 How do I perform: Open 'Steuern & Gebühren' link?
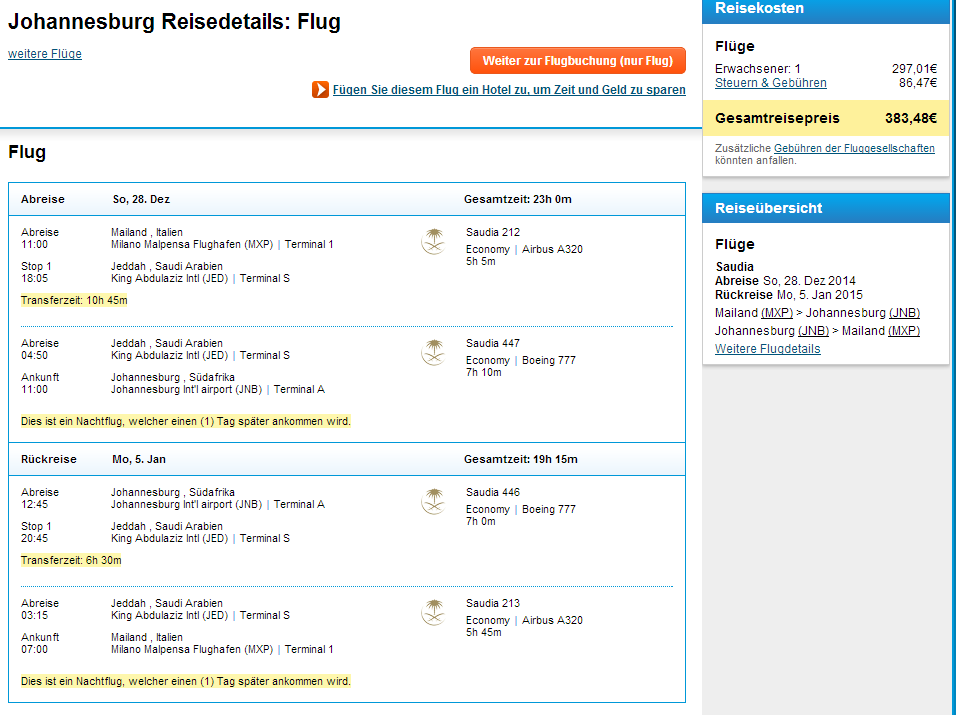coord(771,83)
